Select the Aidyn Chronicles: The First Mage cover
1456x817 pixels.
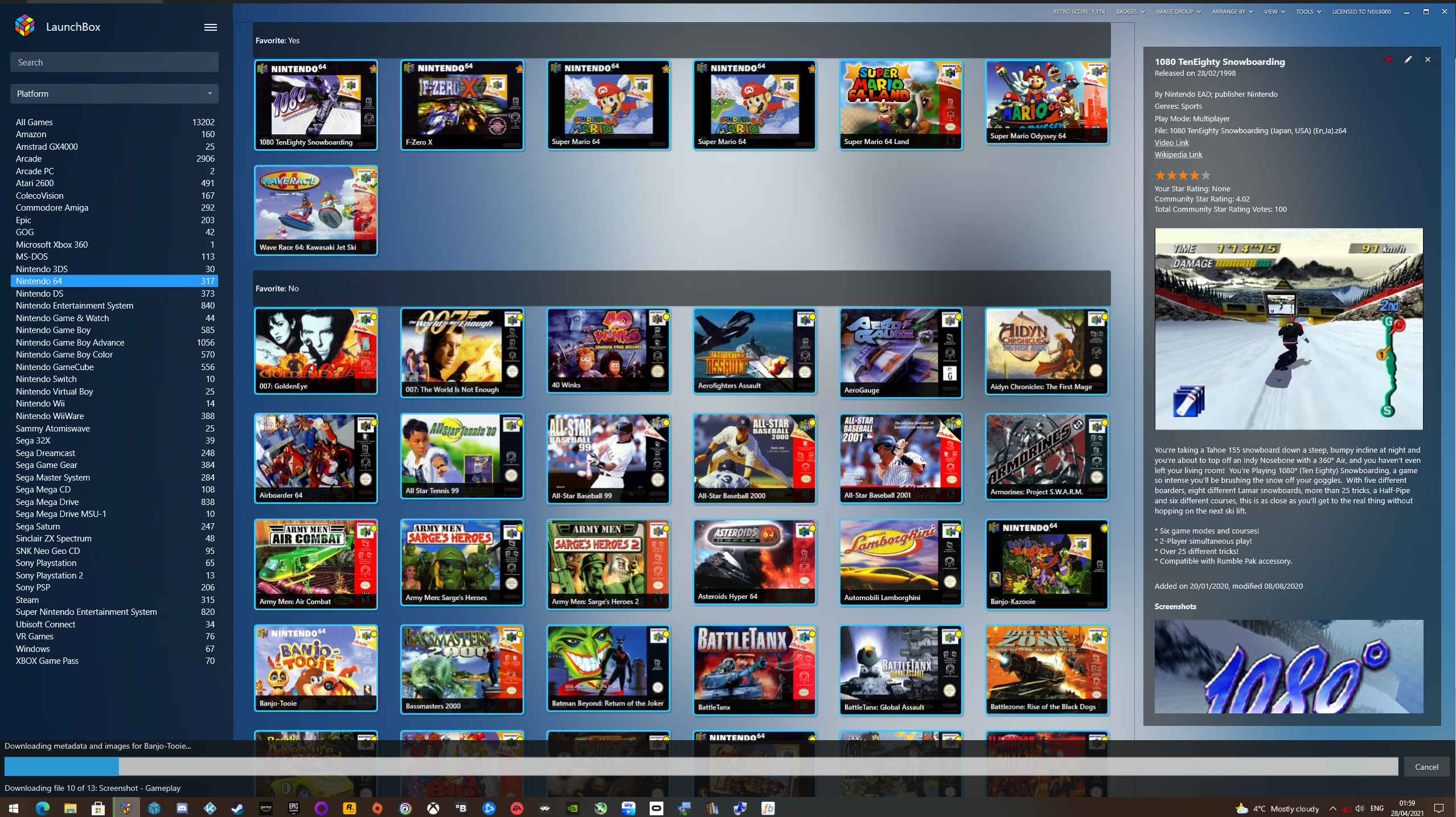point(1047,351)
